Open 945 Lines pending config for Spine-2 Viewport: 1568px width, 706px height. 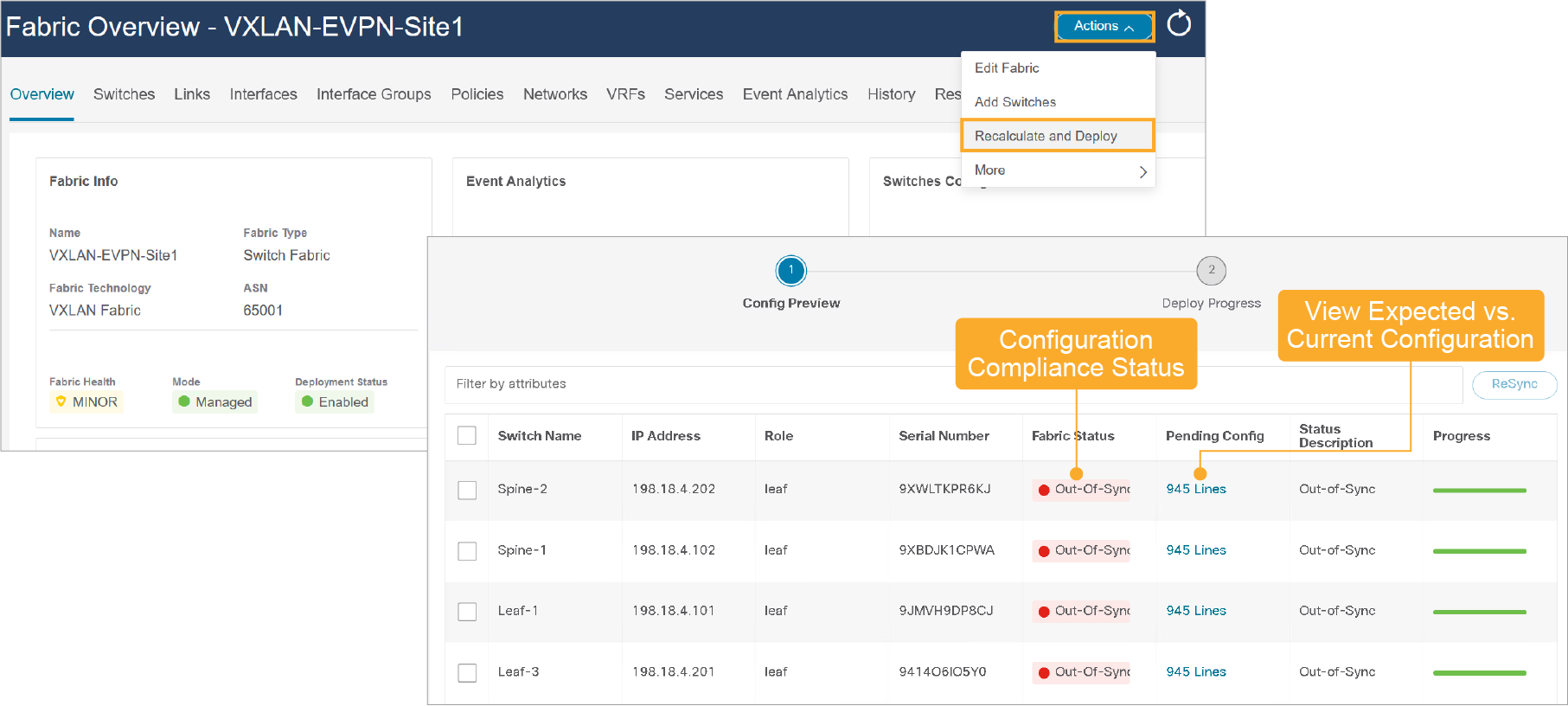pyautogui.click(x=1196, y=489)
